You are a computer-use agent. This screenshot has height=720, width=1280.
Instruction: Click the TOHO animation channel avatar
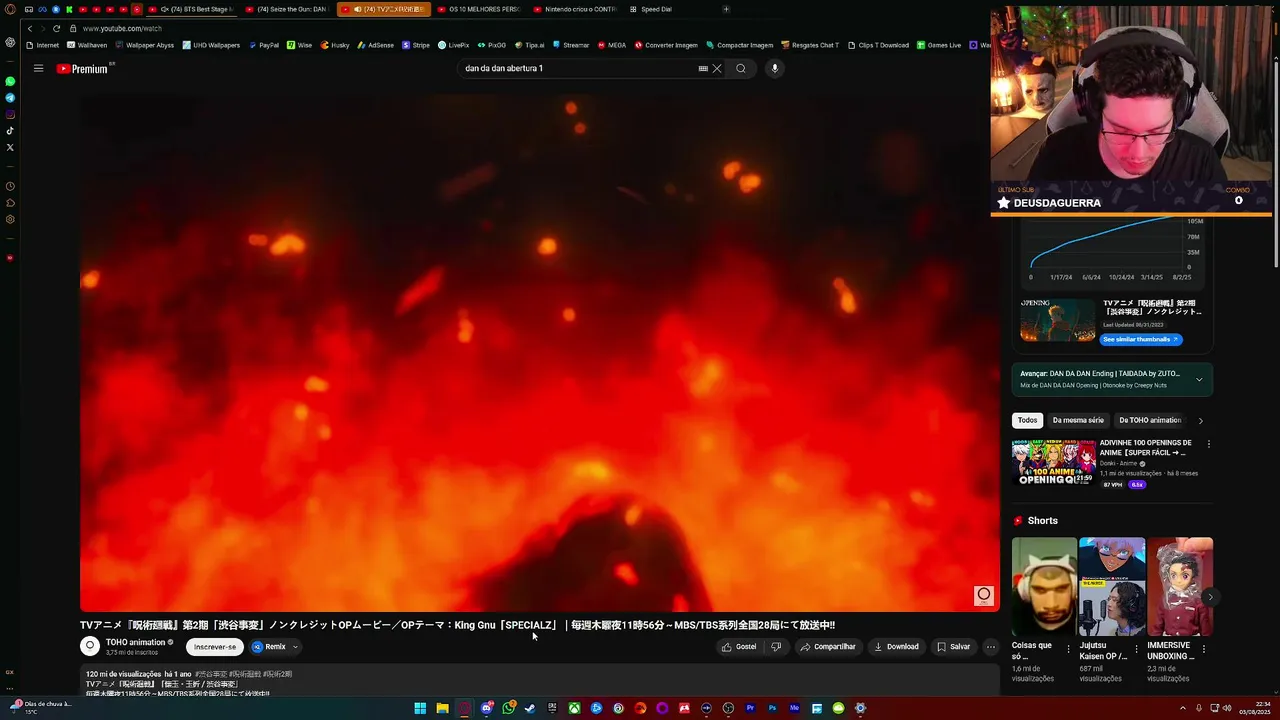pyautogui.click(x=90, y=646)
